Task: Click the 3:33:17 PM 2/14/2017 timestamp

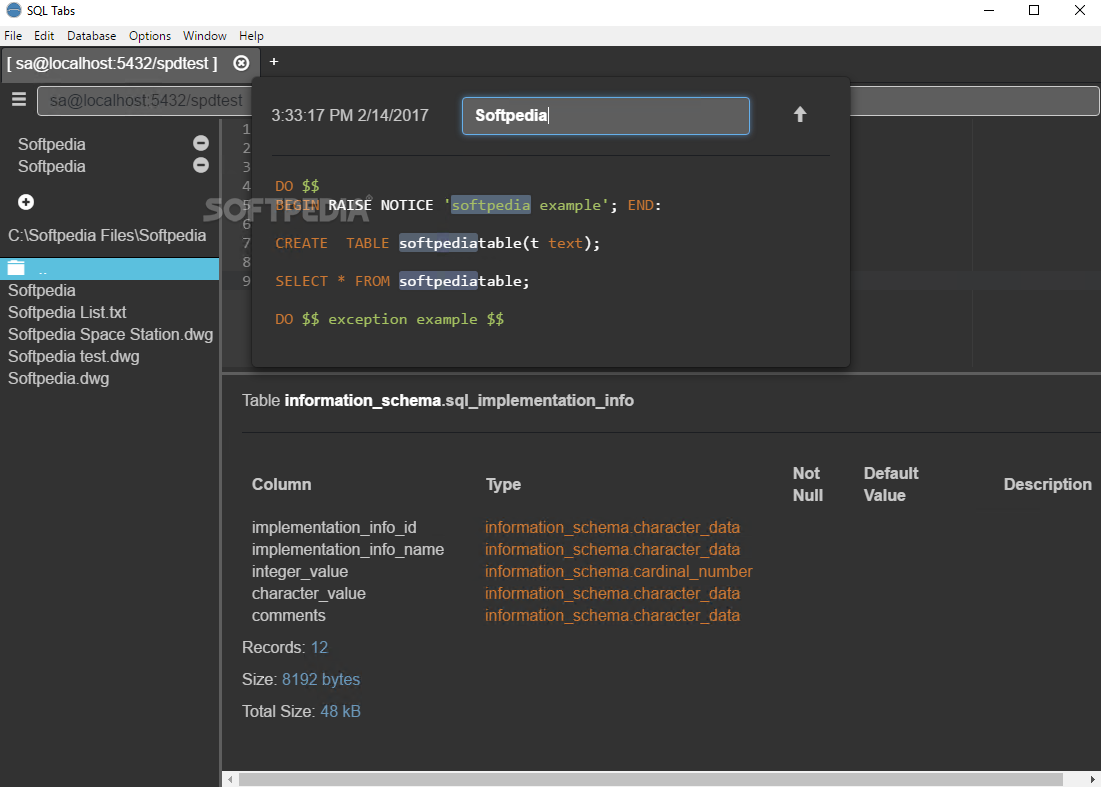Action: pyautogui.click(x=350, y=115)
